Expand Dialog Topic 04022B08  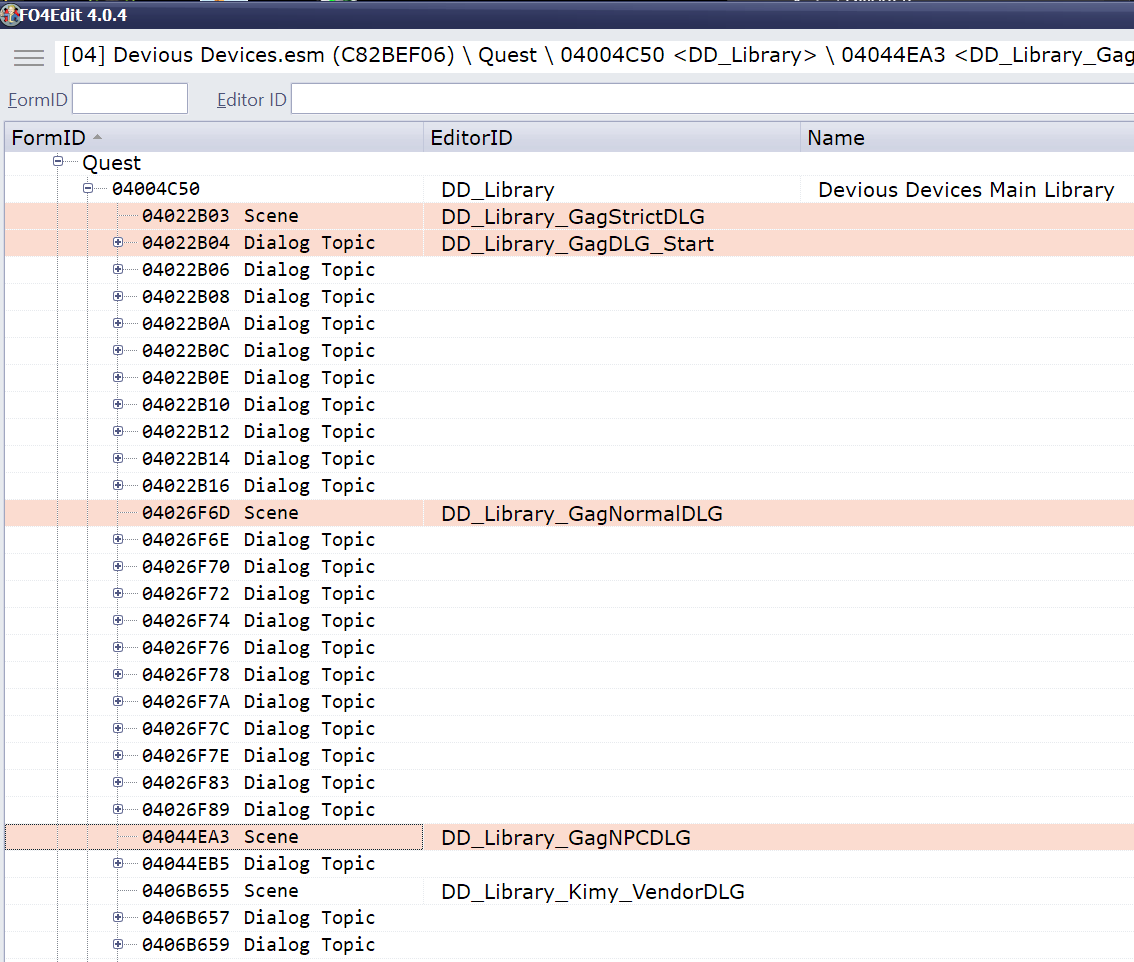pyautogui.click(x=118, y=296)
